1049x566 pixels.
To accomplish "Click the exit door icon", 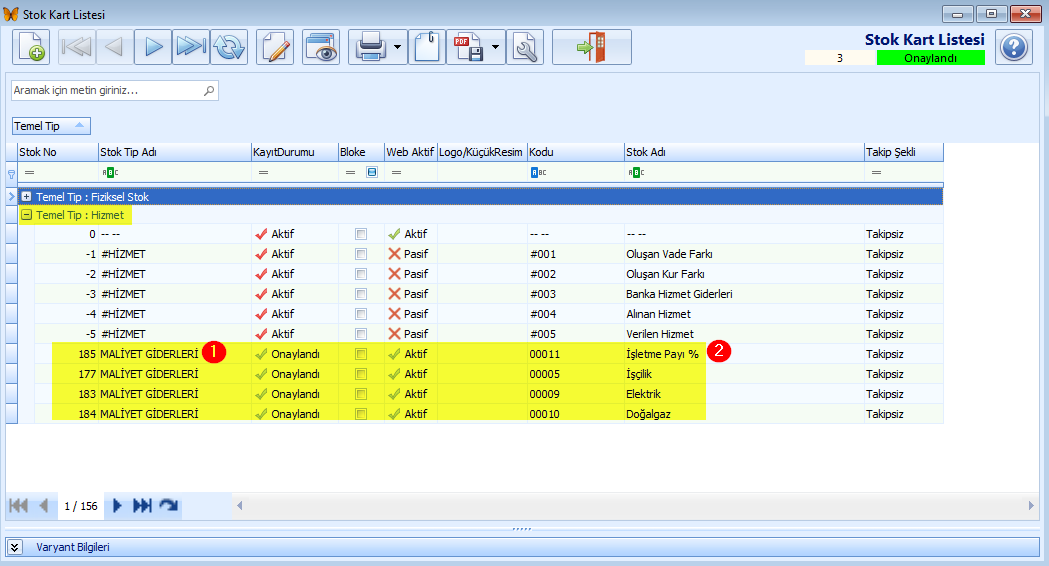I will coord(592,47).
